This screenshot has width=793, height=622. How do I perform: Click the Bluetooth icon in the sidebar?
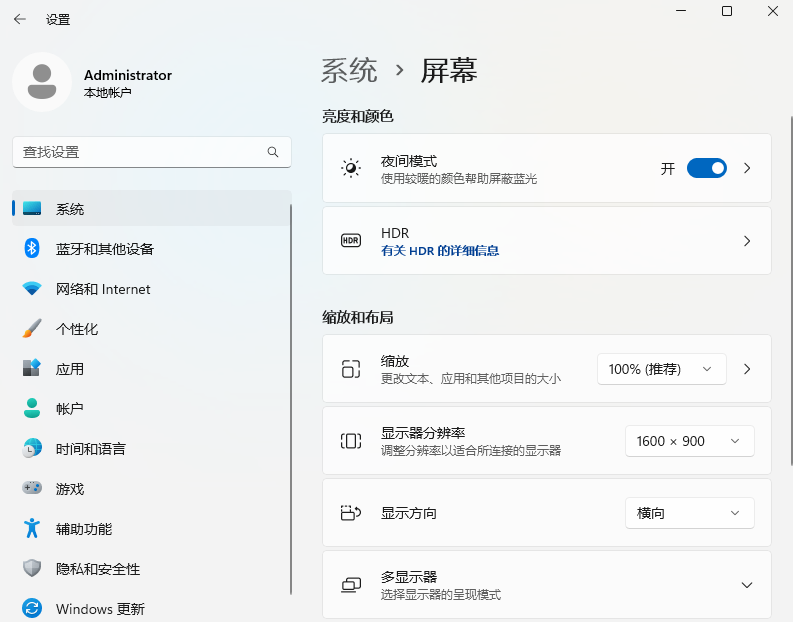[x=32, y=249]
